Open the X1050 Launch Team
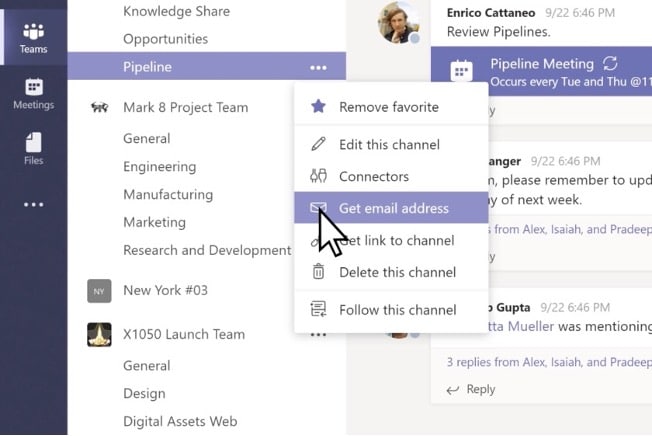The height and width of the screenshot is (436, 652). (184, 334)
